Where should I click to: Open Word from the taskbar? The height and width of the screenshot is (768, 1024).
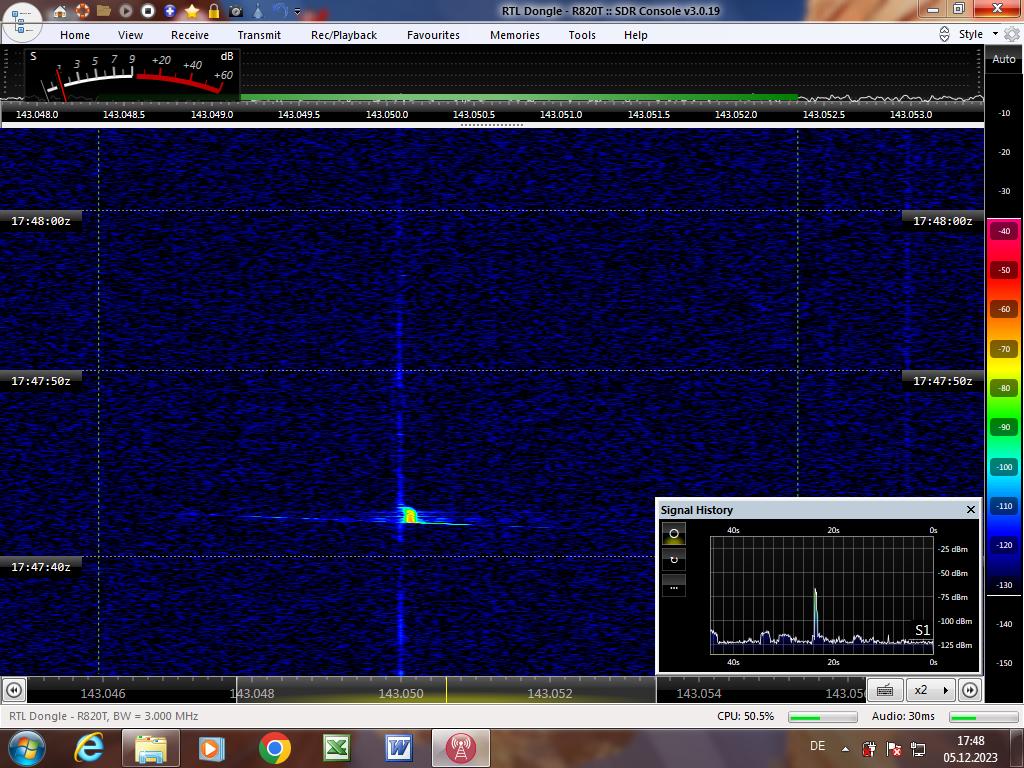coord(399,748)
